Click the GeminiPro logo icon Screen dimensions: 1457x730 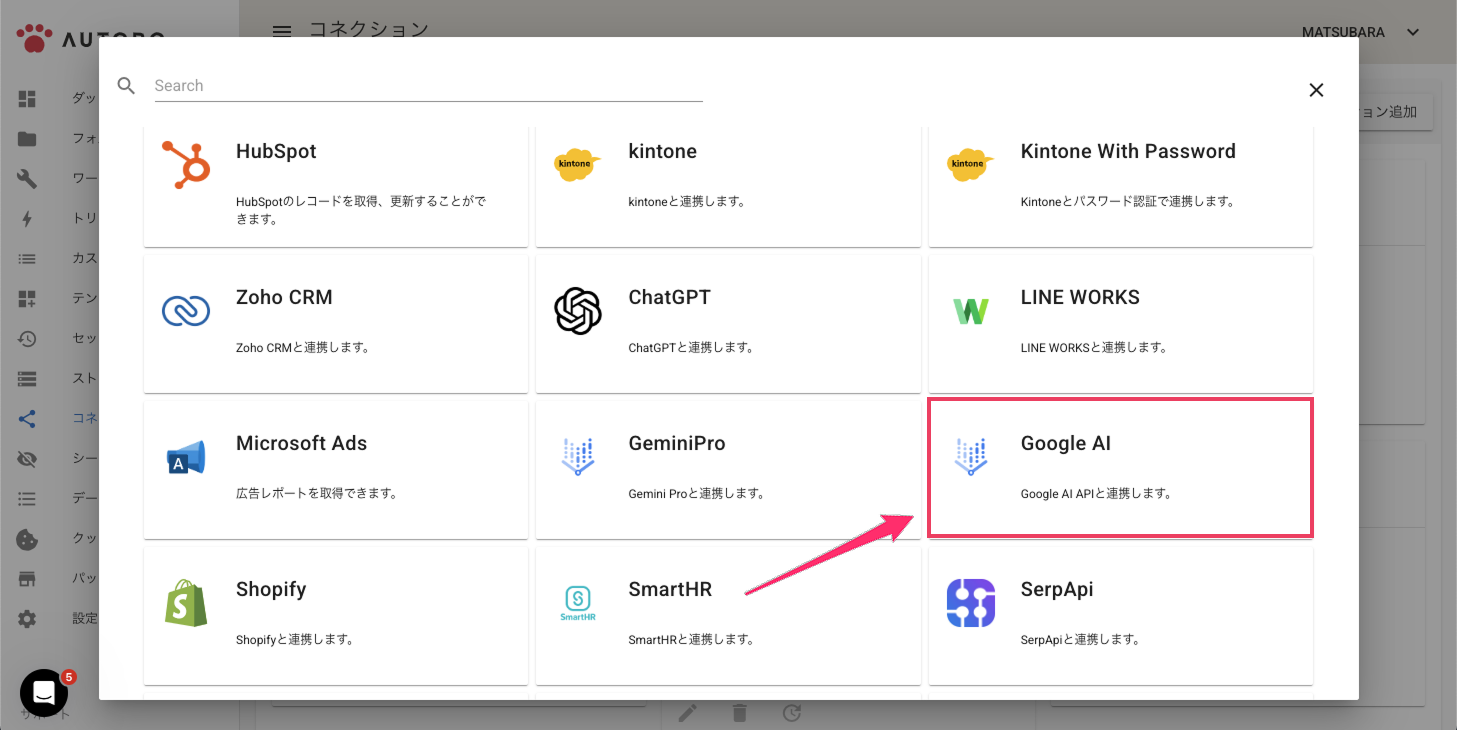pos(578,457)
